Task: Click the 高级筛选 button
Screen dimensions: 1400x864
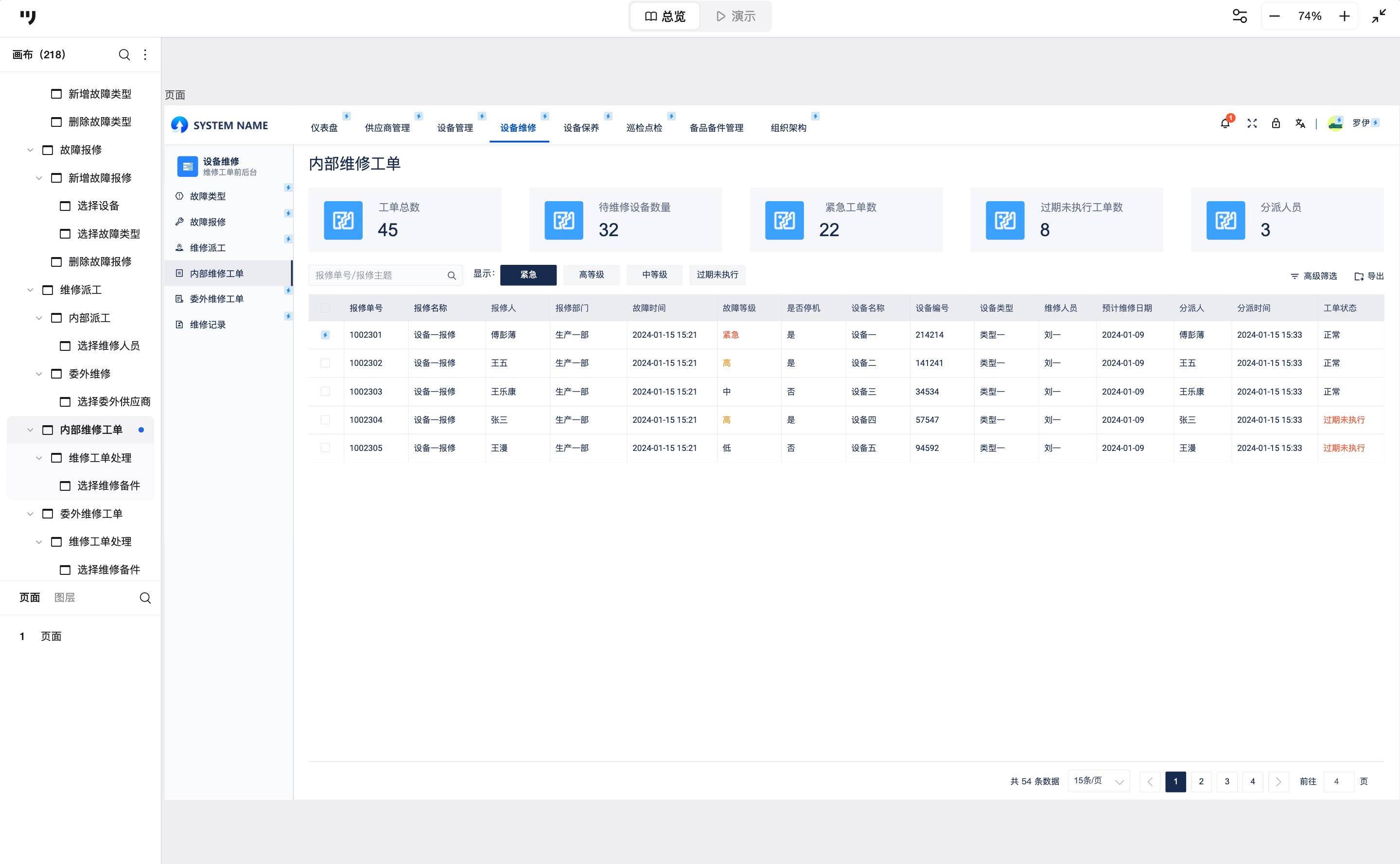Action: 1313,276
